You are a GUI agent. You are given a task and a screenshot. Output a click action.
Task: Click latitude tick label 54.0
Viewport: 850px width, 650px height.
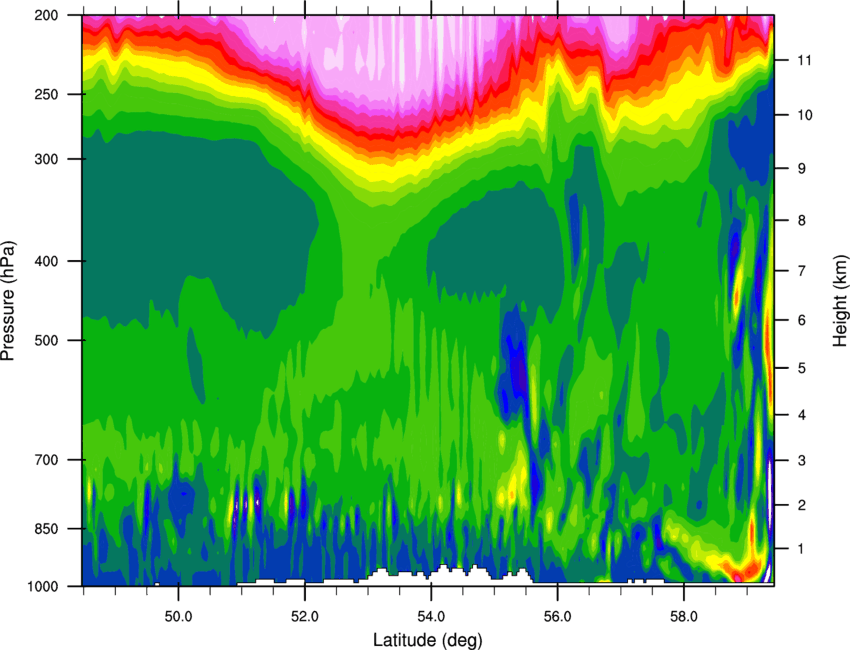[x=431, y=617]
